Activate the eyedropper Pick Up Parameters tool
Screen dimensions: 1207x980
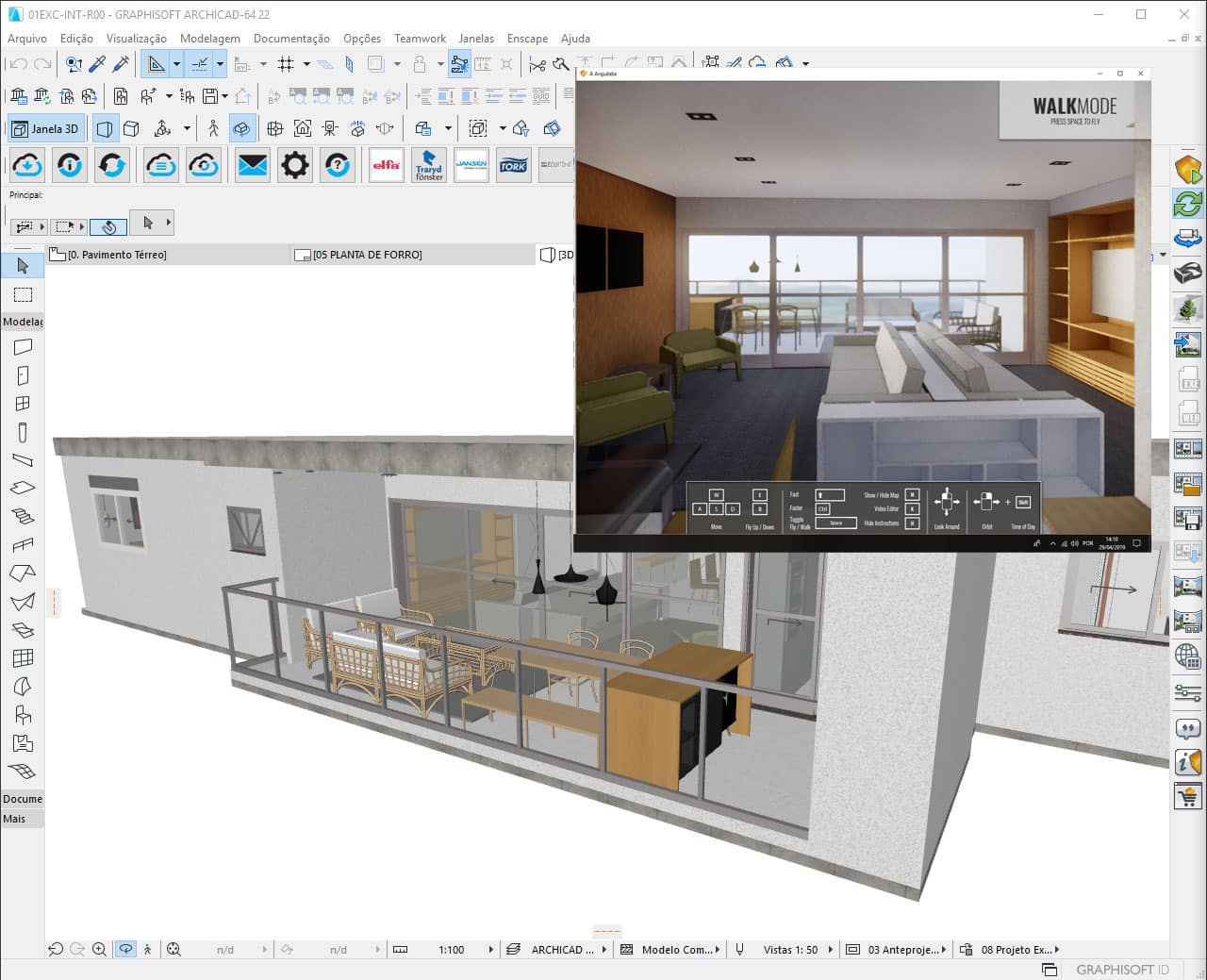pyautogui.click(x=94, y=63)
